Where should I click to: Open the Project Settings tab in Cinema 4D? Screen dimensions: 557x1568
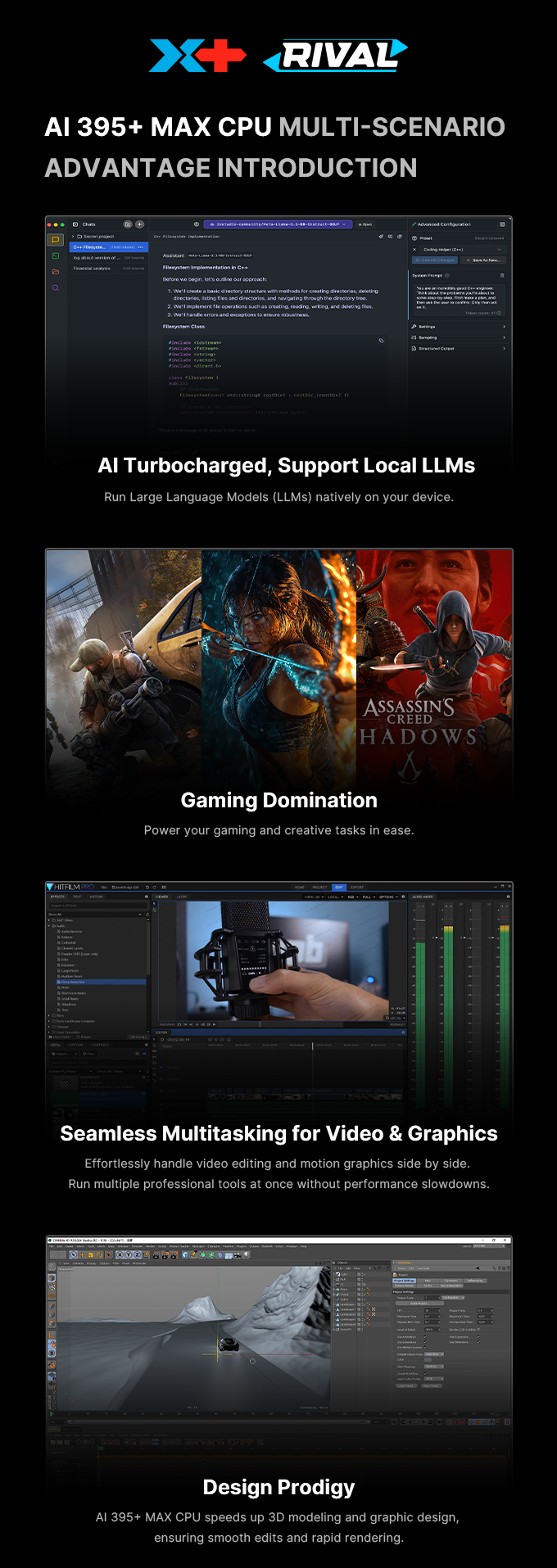click(x=405, y=1281)
